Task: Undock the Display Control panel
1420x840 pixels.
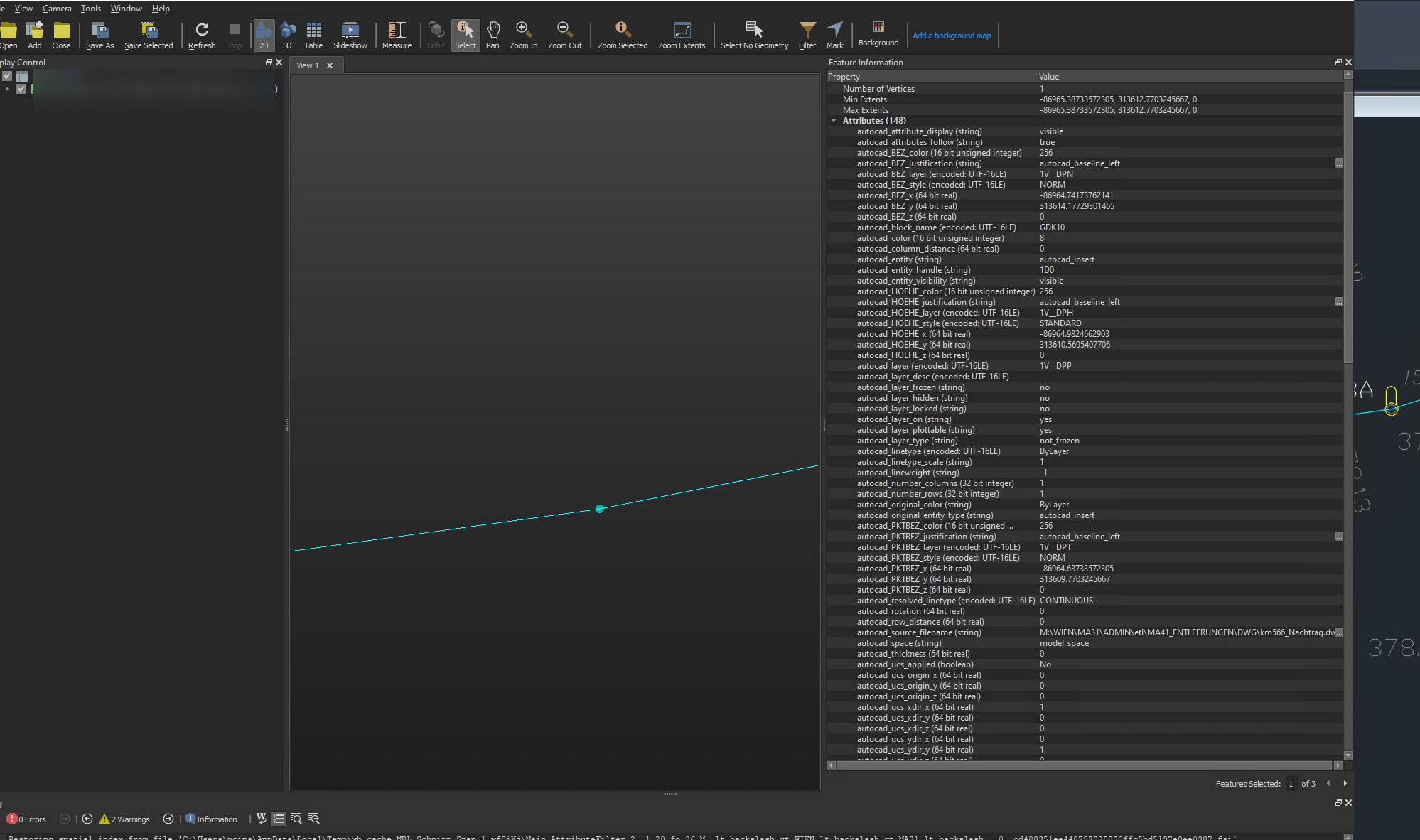Action: [x=269, y=63]
